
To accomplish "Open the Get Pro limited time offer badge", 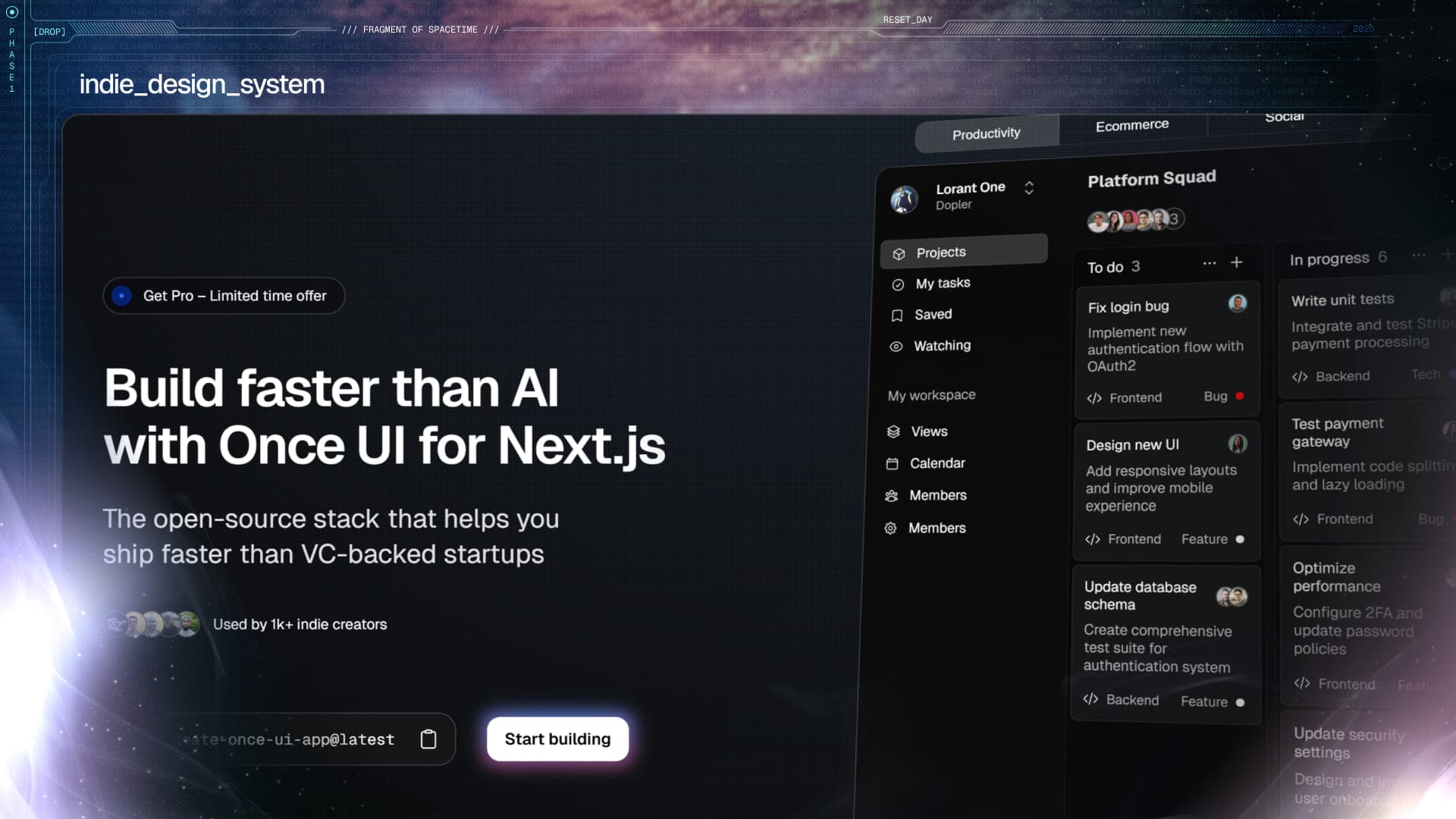I will [x=224, y=296].
